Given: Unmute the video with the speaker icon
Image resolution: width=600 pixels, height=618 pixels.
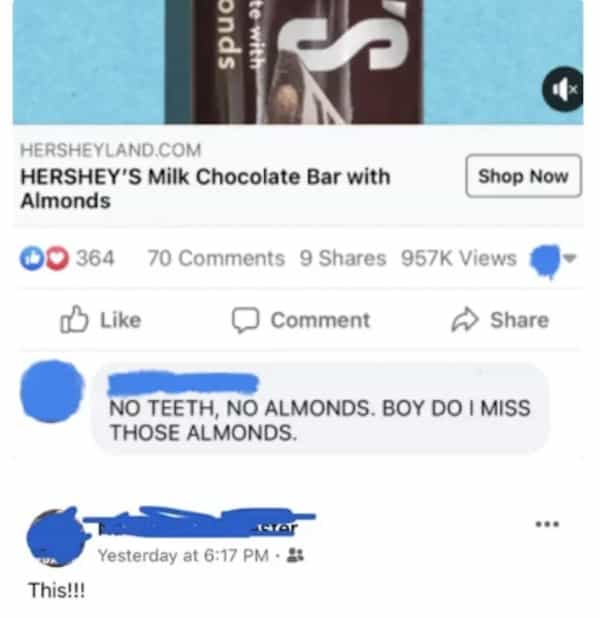Looking at the screenshot, I should 563,90.
